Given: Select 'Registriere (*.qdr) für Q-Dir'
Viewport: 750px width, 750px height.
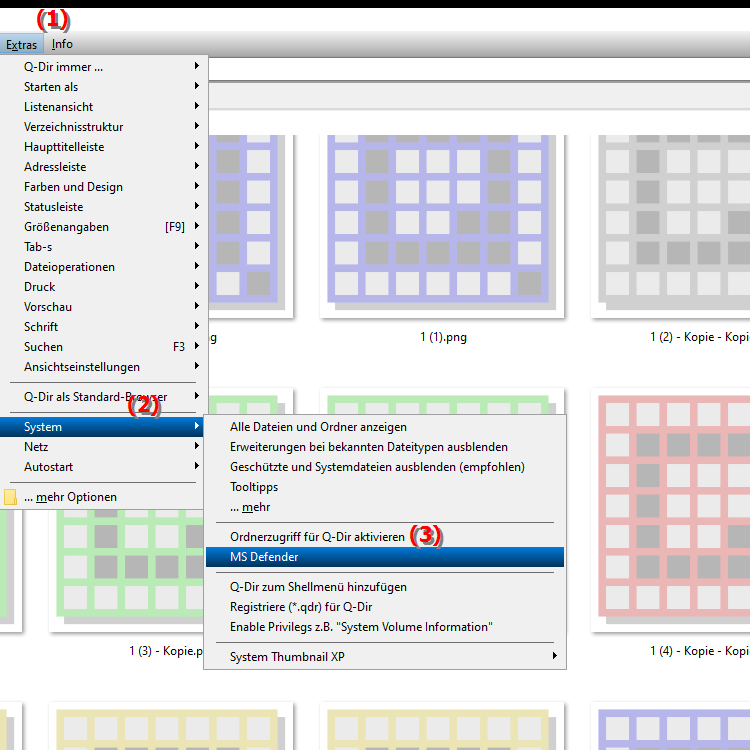Looking at the screenshot, I should pyautogui.click(x=385, y=607).
